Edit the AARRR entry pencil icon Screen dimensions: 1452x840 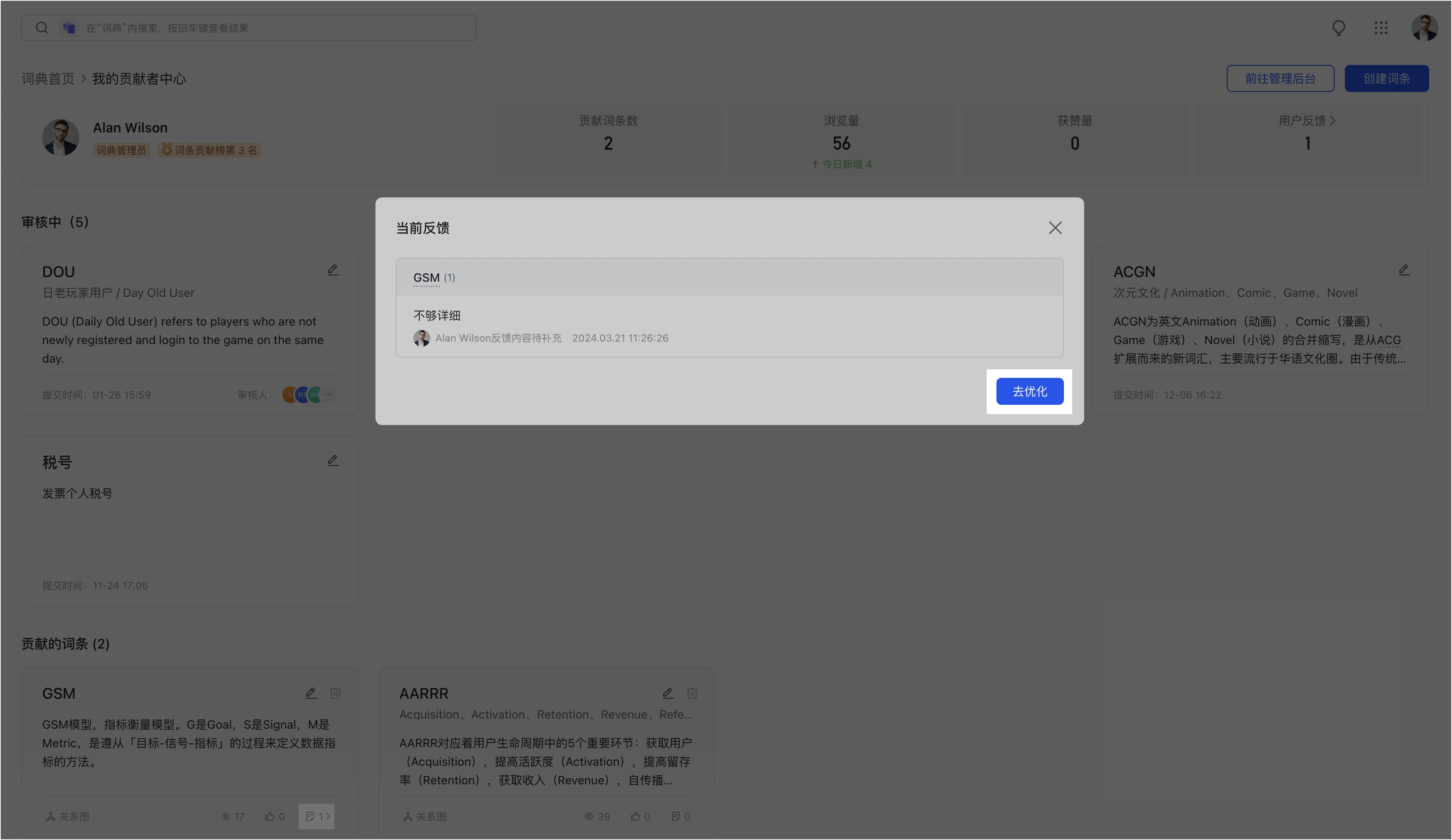668,693
